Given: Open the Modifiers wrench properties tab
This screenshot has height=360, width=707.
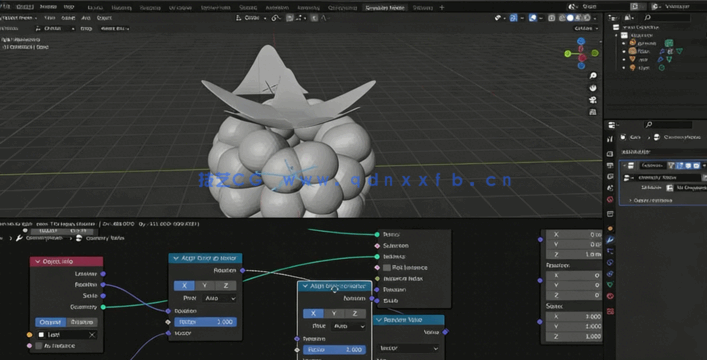Looking at the screenshot, I should coord(610,240).
